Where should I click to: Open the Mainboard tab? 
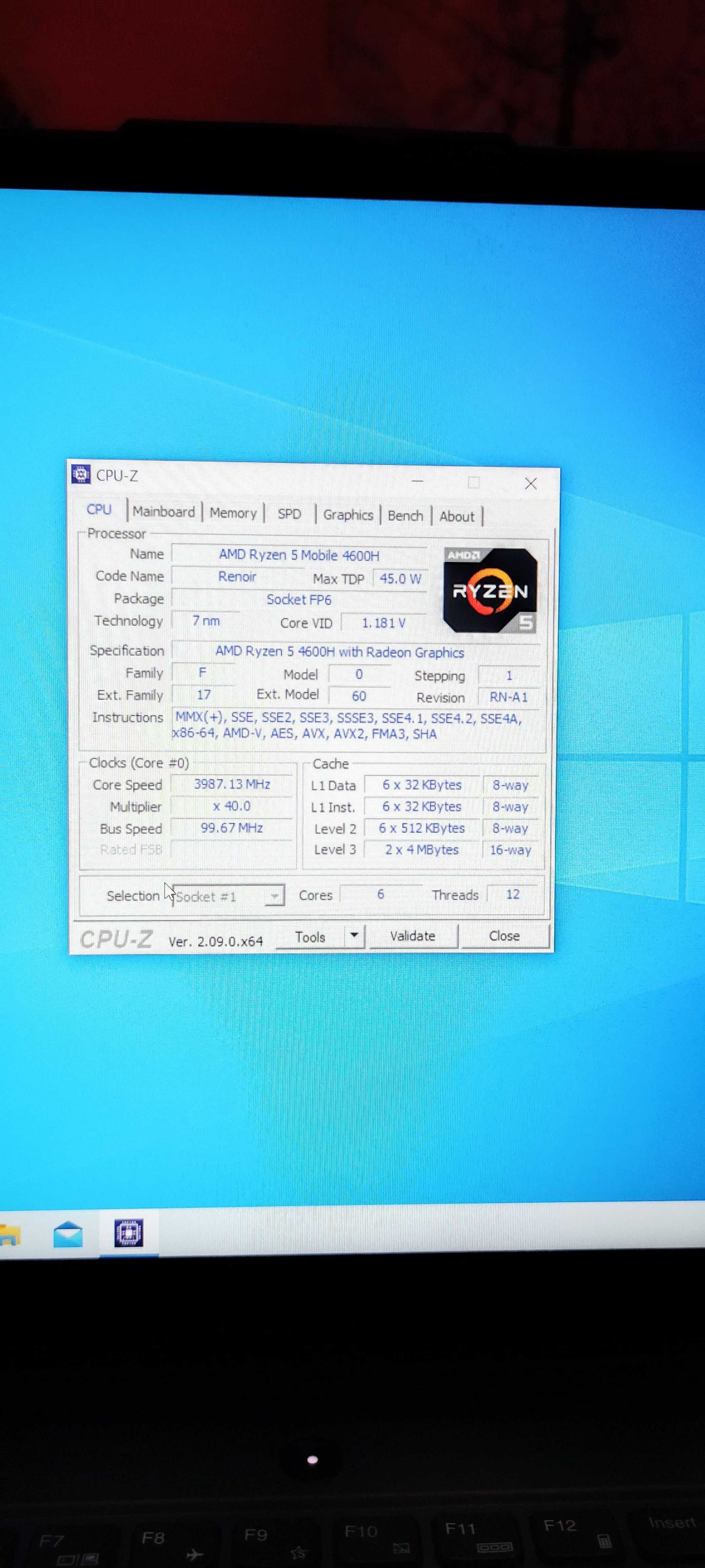click(164, 511)
